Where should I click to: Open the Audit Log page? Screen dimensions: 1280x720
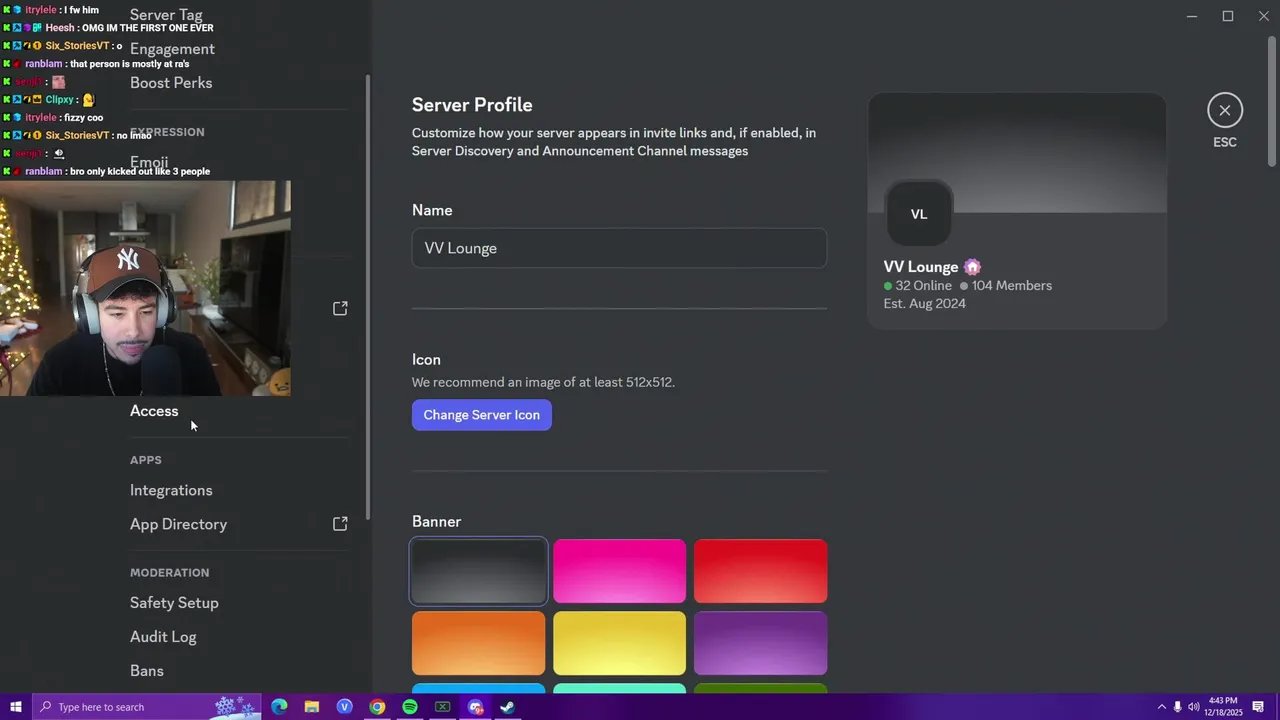click(x=163, y=637)
